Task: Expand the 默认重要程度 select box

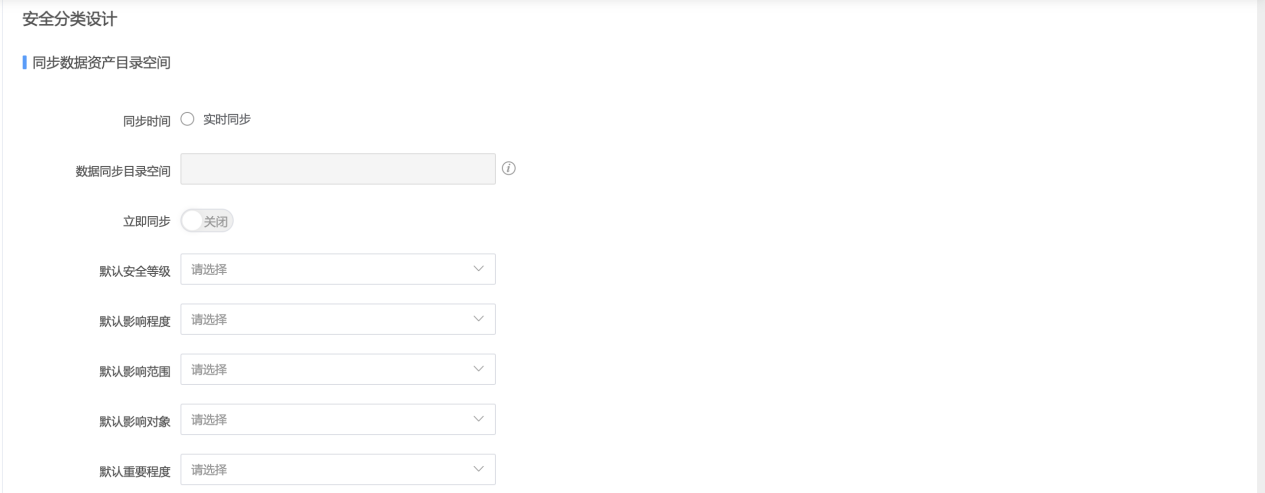Action: point(338,469)
